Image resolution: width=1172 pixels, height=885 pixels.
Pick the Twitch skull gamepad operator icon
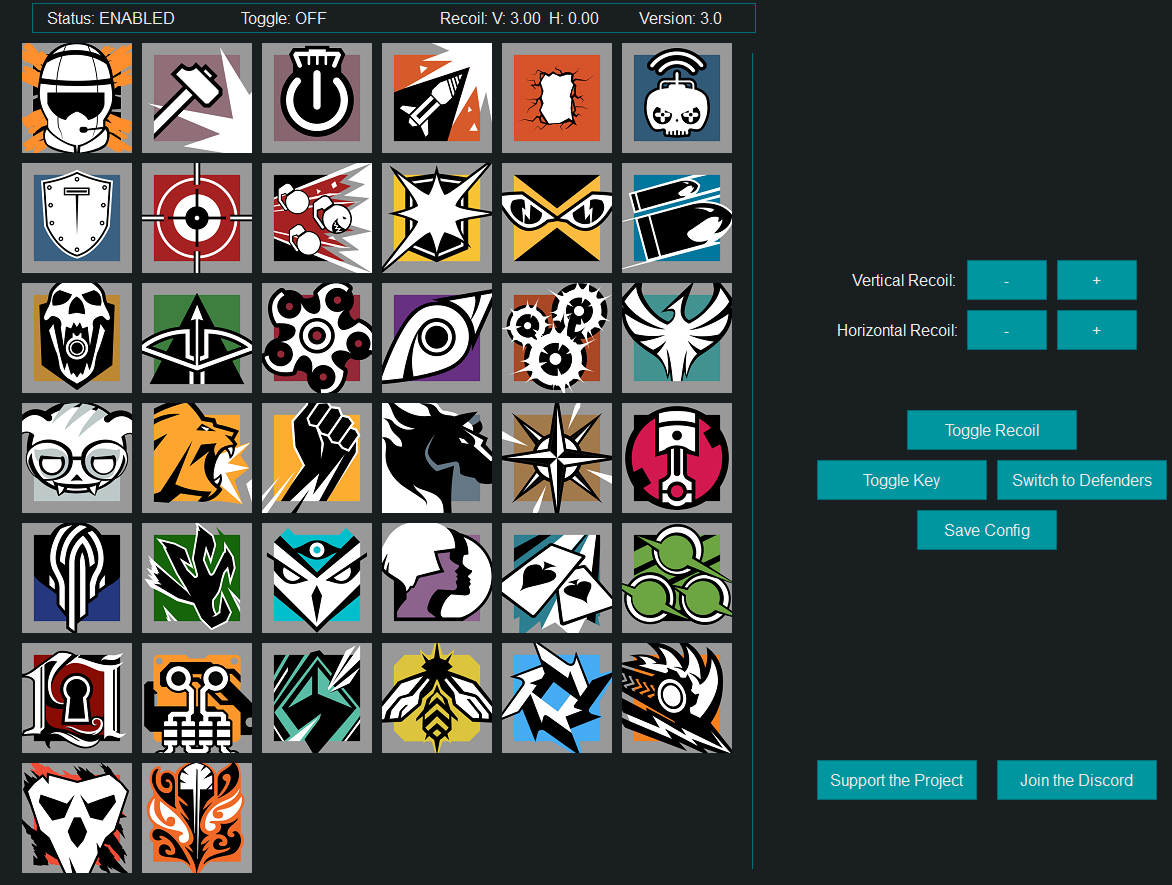677,98
